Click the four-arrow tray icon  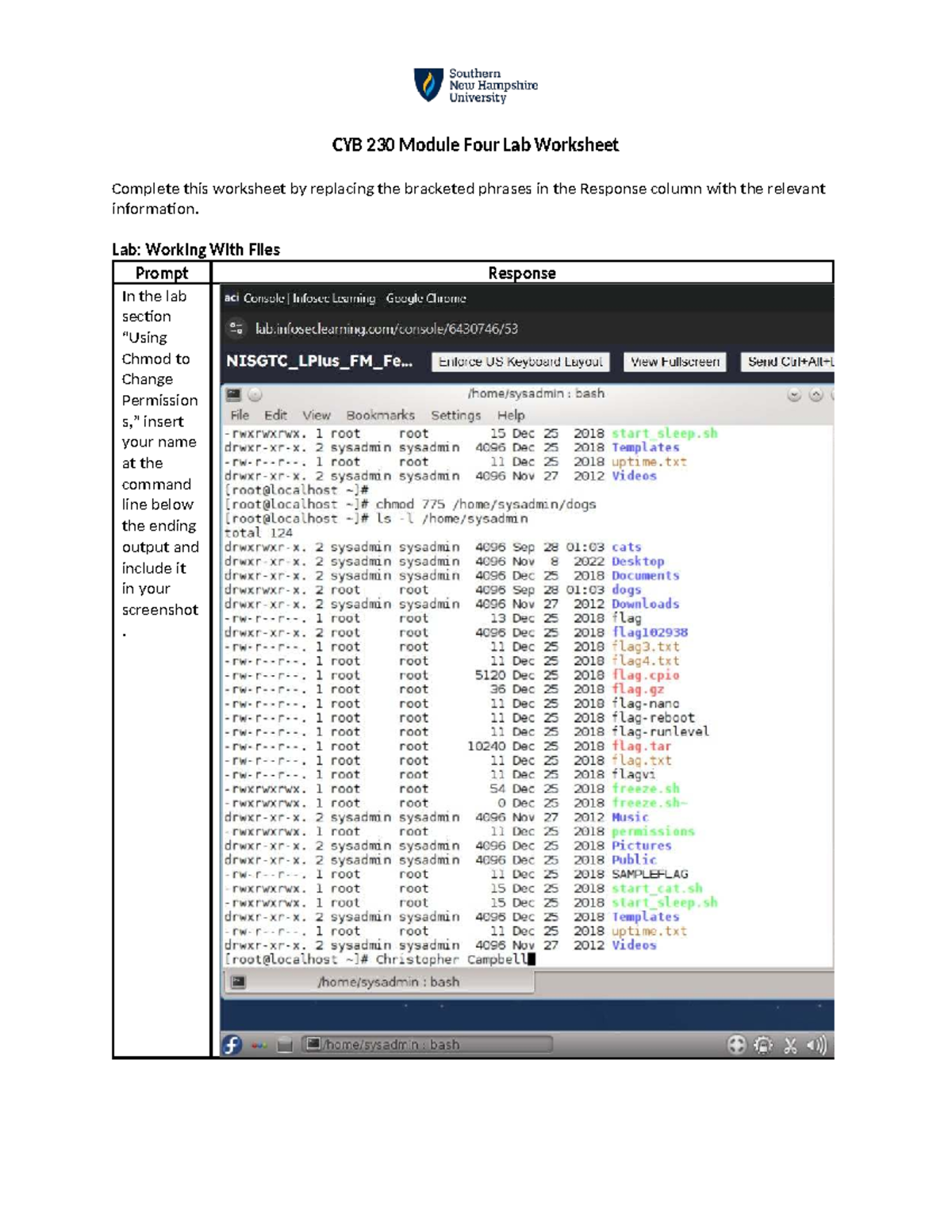(735, 1044)
